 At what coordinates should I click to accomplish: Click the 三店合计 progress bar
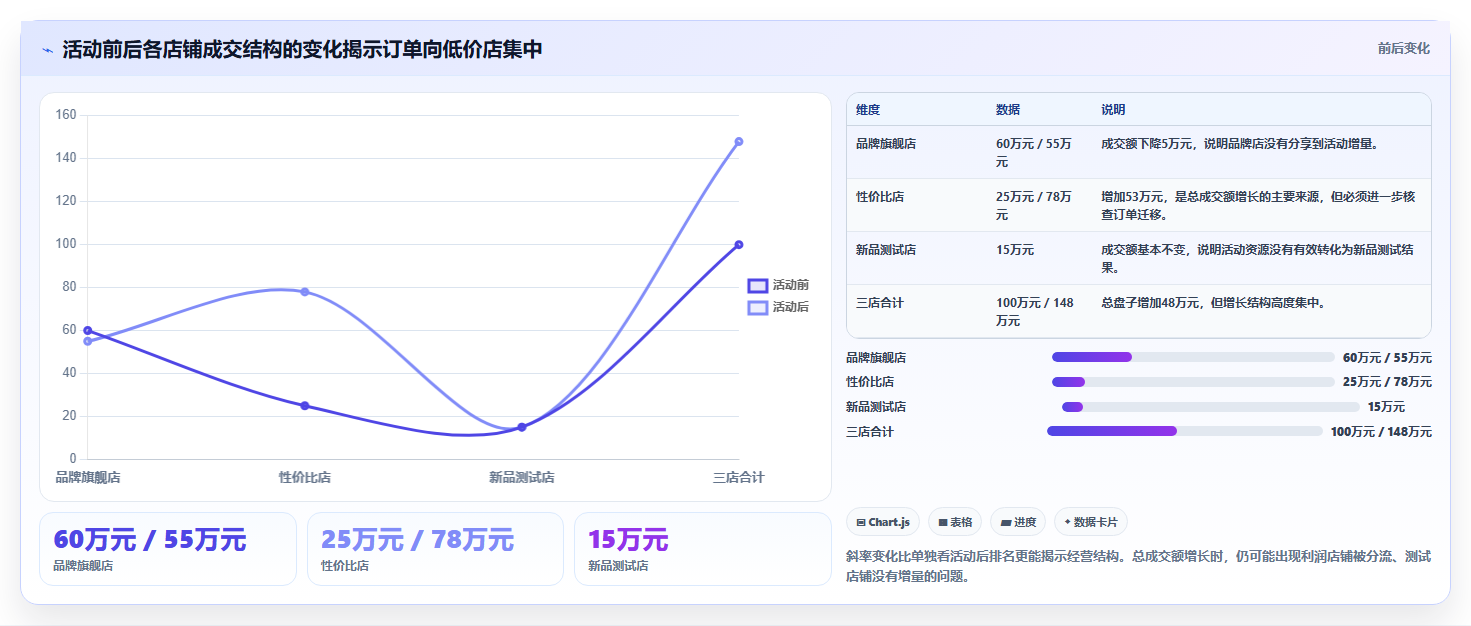(x=1185, y=431)
